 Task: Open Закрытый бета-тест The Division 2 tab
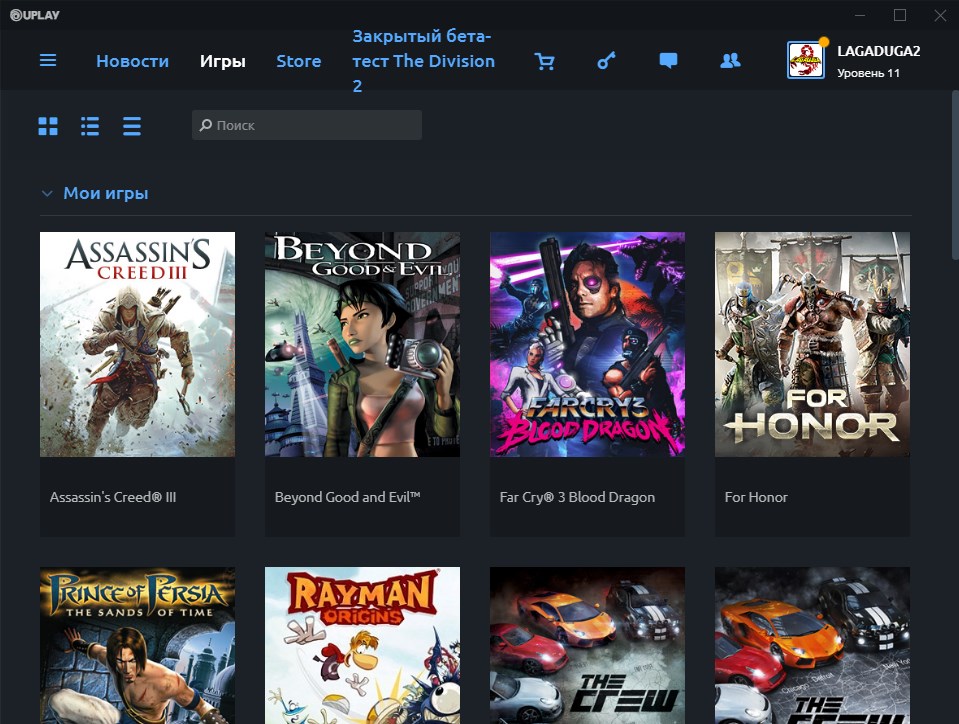click(x=423, y=61)
